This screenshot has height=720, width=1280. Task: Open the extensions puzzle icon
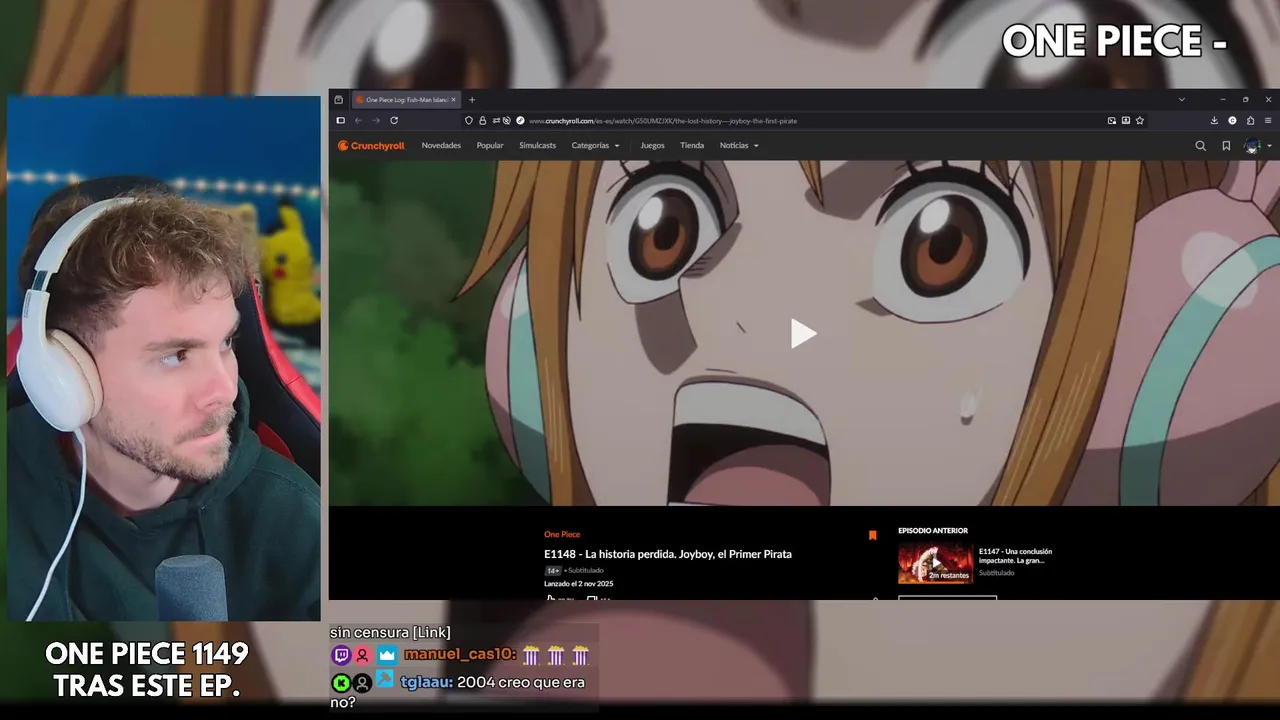click(1250, 121)
